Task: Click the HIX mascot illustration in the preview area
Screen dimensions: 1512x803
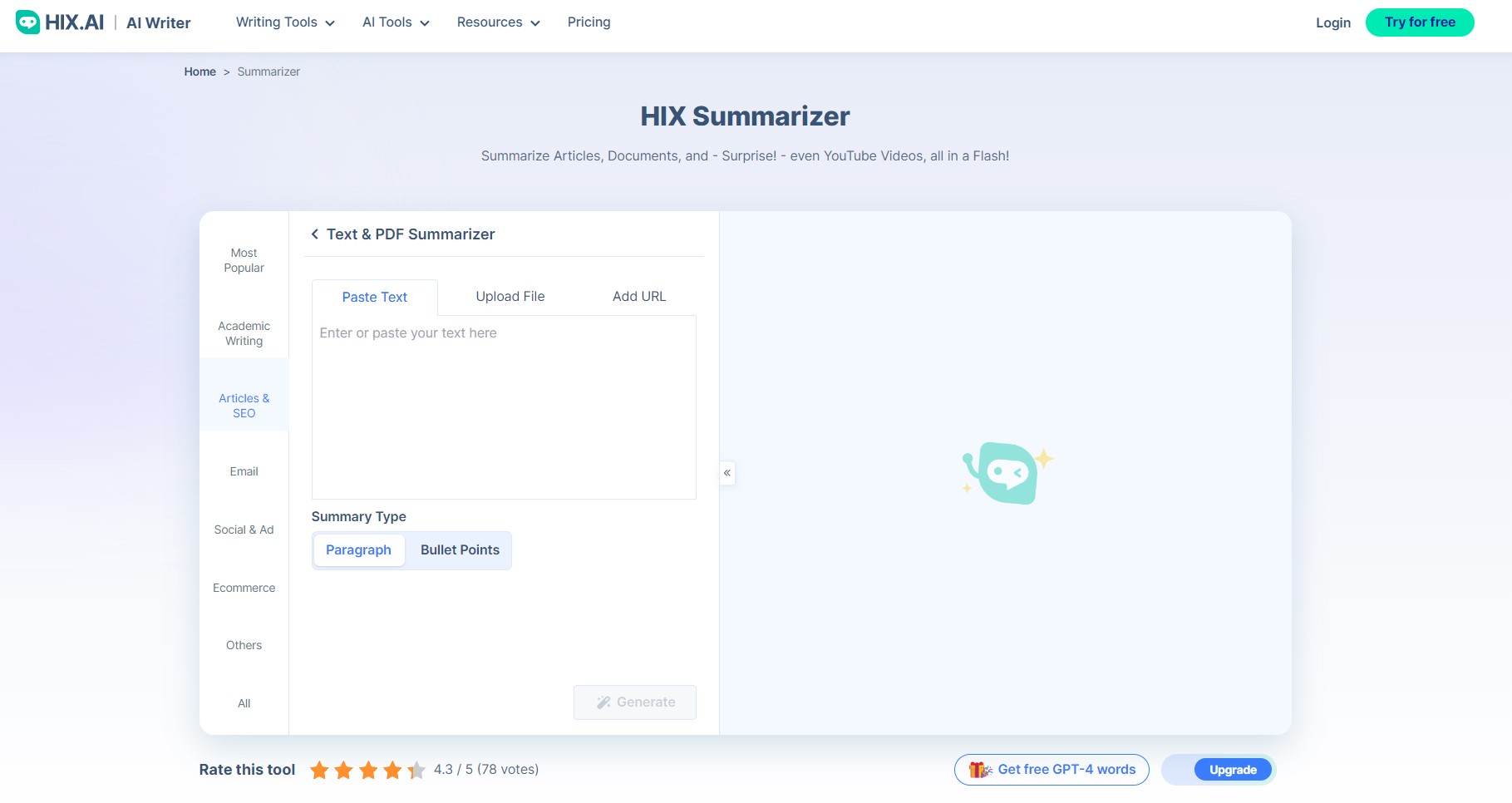Action: (x=1006, y=472)
